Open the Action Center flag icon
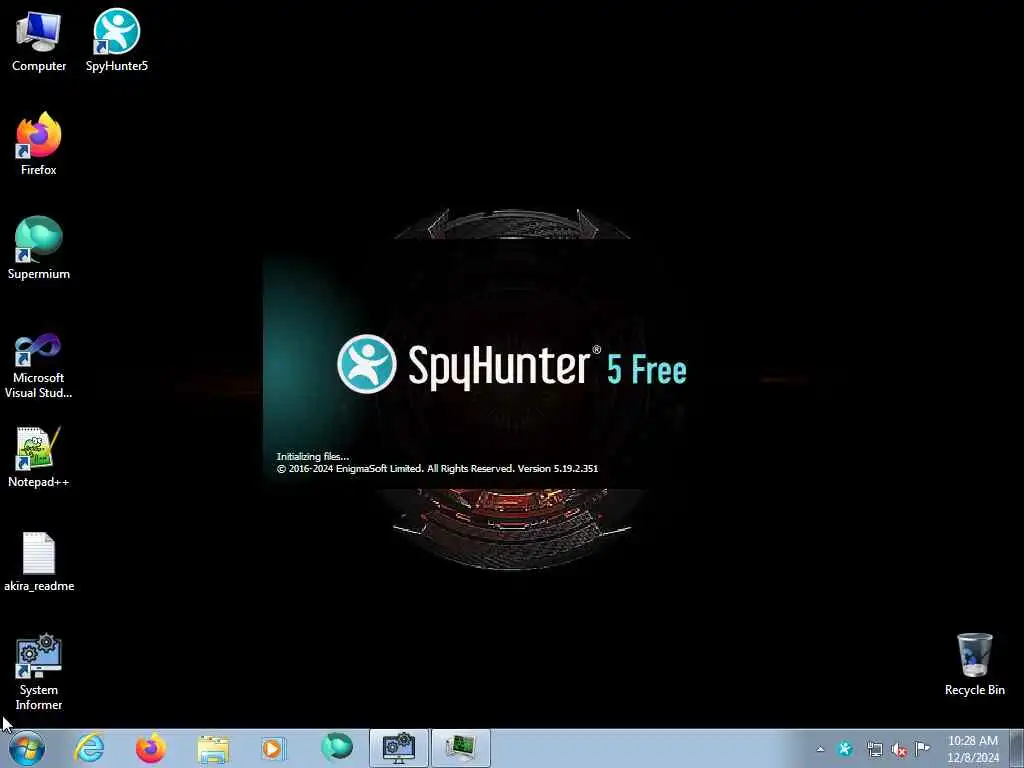This screenshot has height=768, width=1024. tap(923, 748)
